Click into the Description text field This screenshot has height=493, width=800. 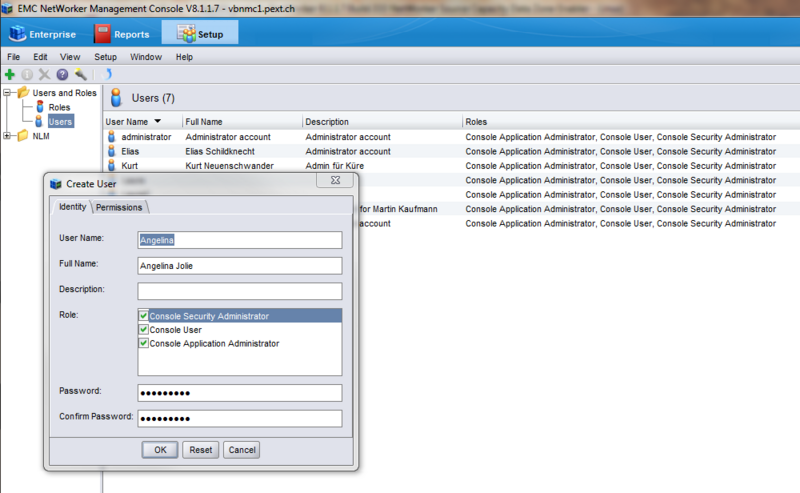[240, 291]
